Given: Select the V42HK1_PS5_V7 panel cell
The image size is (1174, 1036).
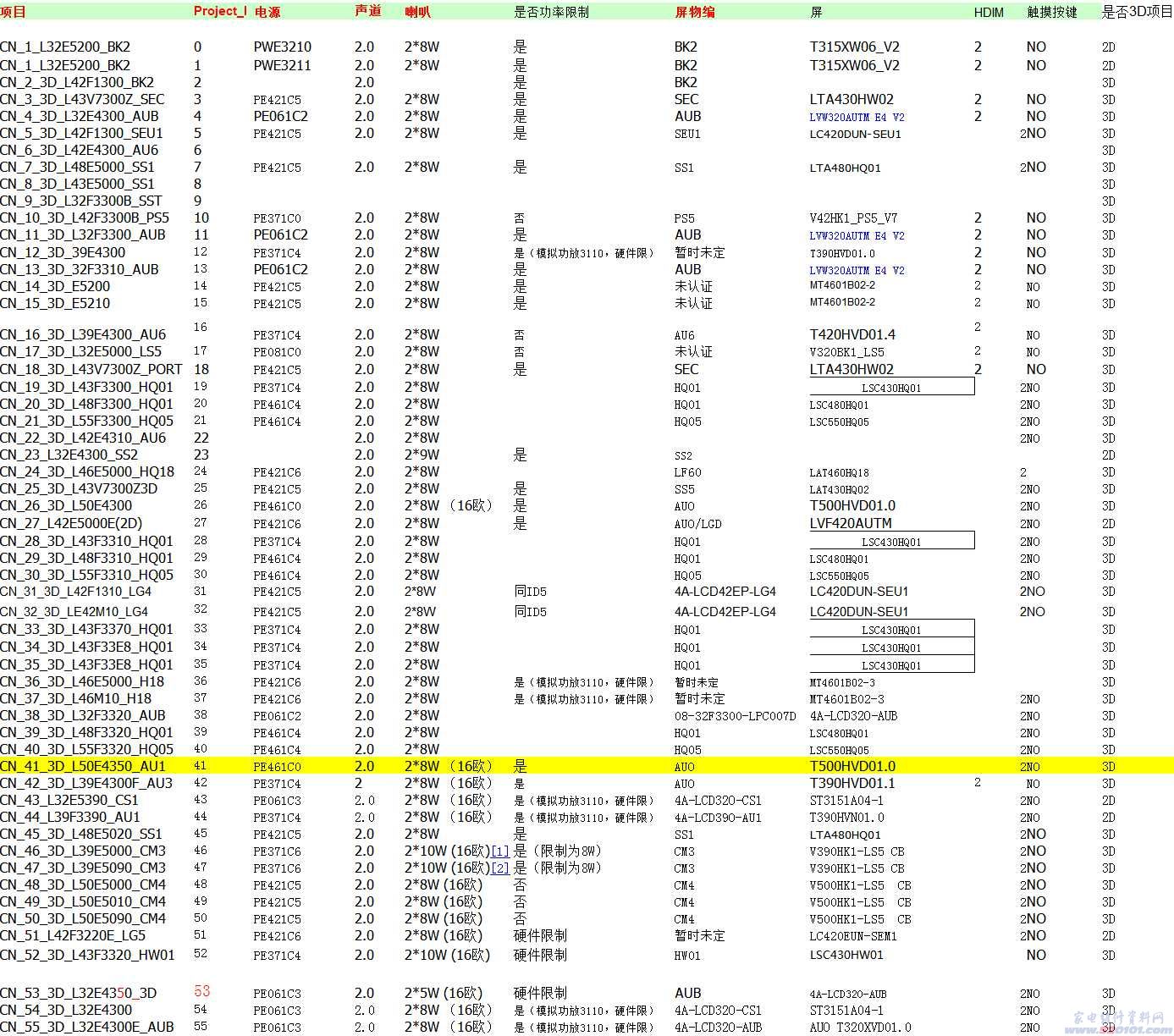Looking at the screenshot, I should pos(853,218).
